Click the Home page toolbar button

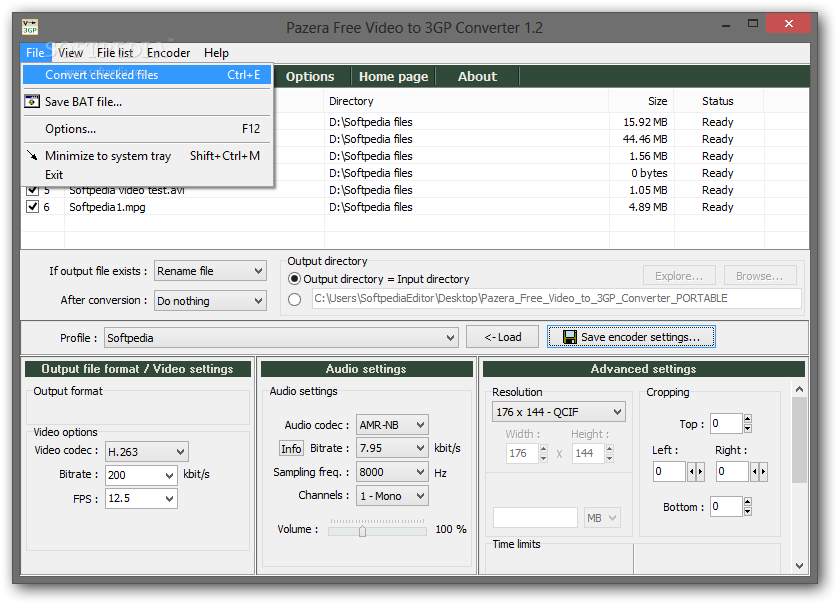pos(393,76)
